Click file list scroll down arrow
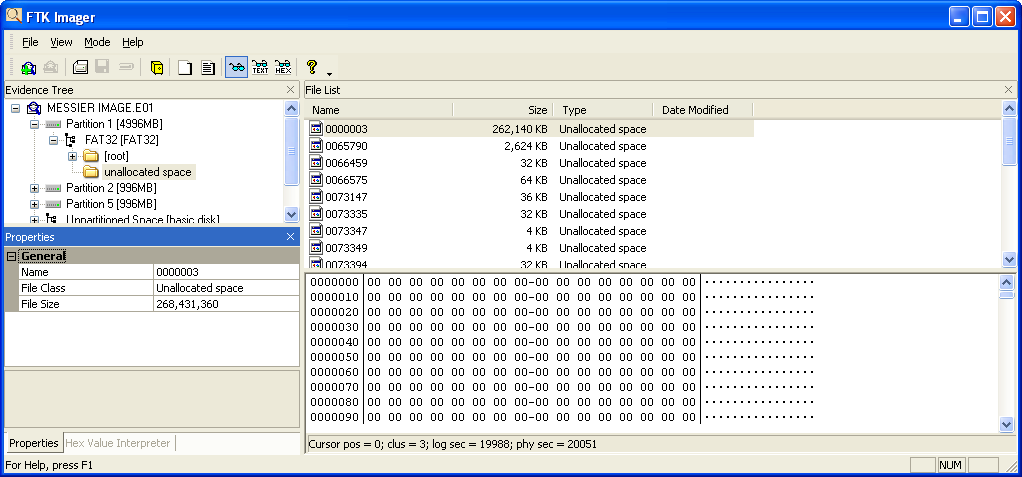 click(x=1009, y=259)
